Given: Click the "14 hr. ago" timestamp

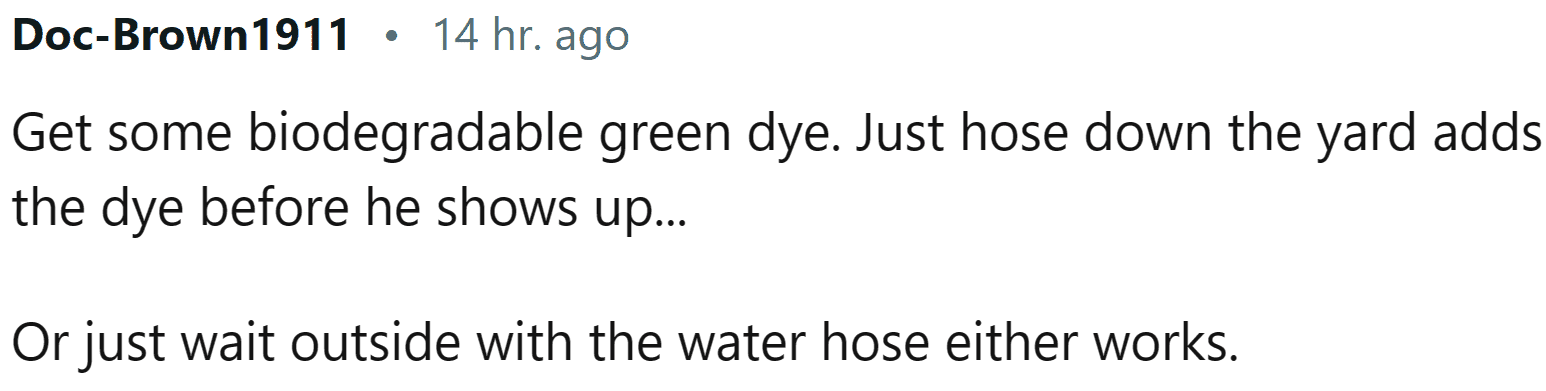Looking at the screenshot, I should point(531,37).
